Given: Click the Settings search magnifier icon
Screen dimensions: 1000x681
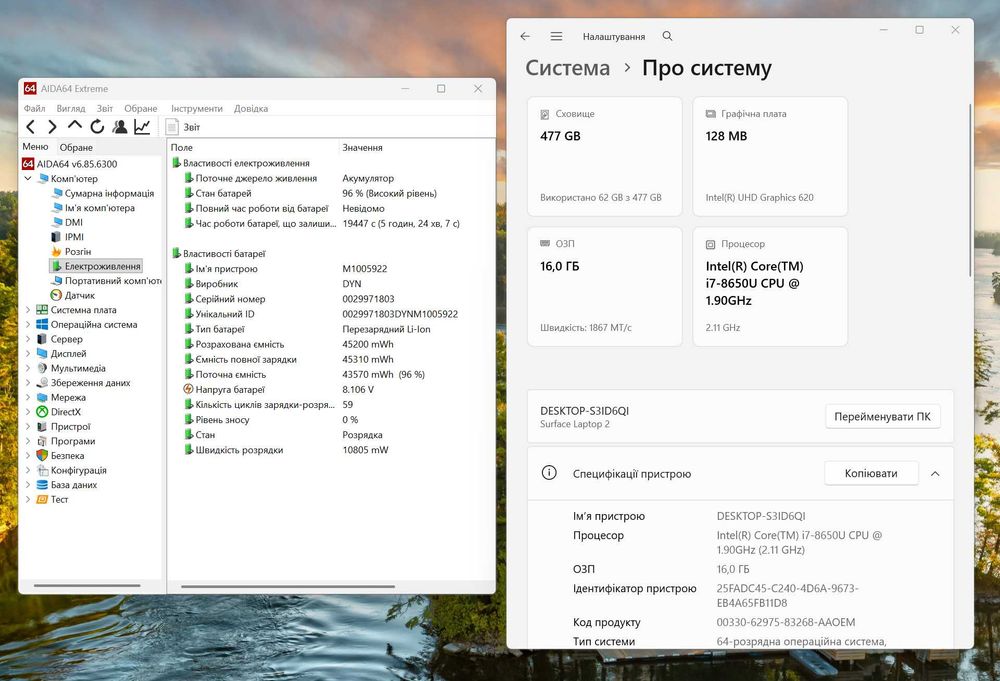Looking at the screenshot, I should (667, 36).
